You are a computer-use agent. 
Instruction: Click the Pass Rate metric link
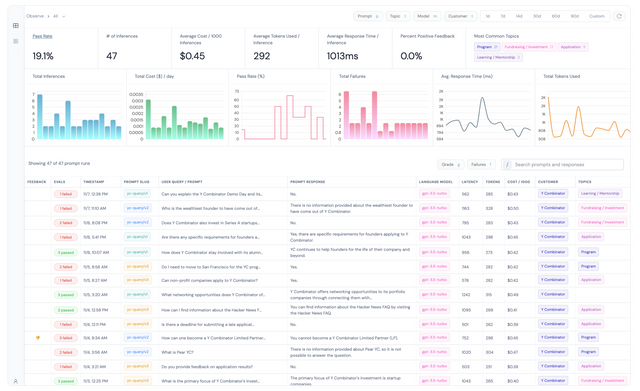[x=42, y=36]
